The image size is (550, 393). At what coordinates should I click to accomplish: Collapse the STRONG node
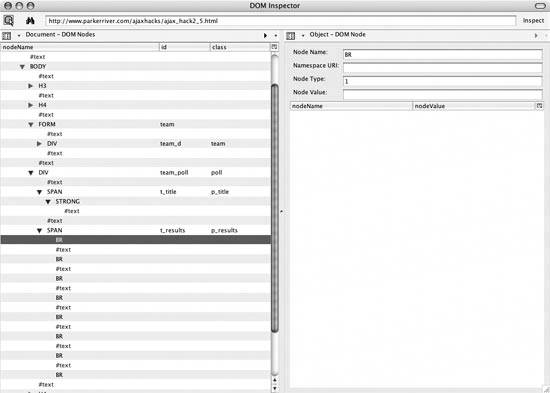[48, 201]
